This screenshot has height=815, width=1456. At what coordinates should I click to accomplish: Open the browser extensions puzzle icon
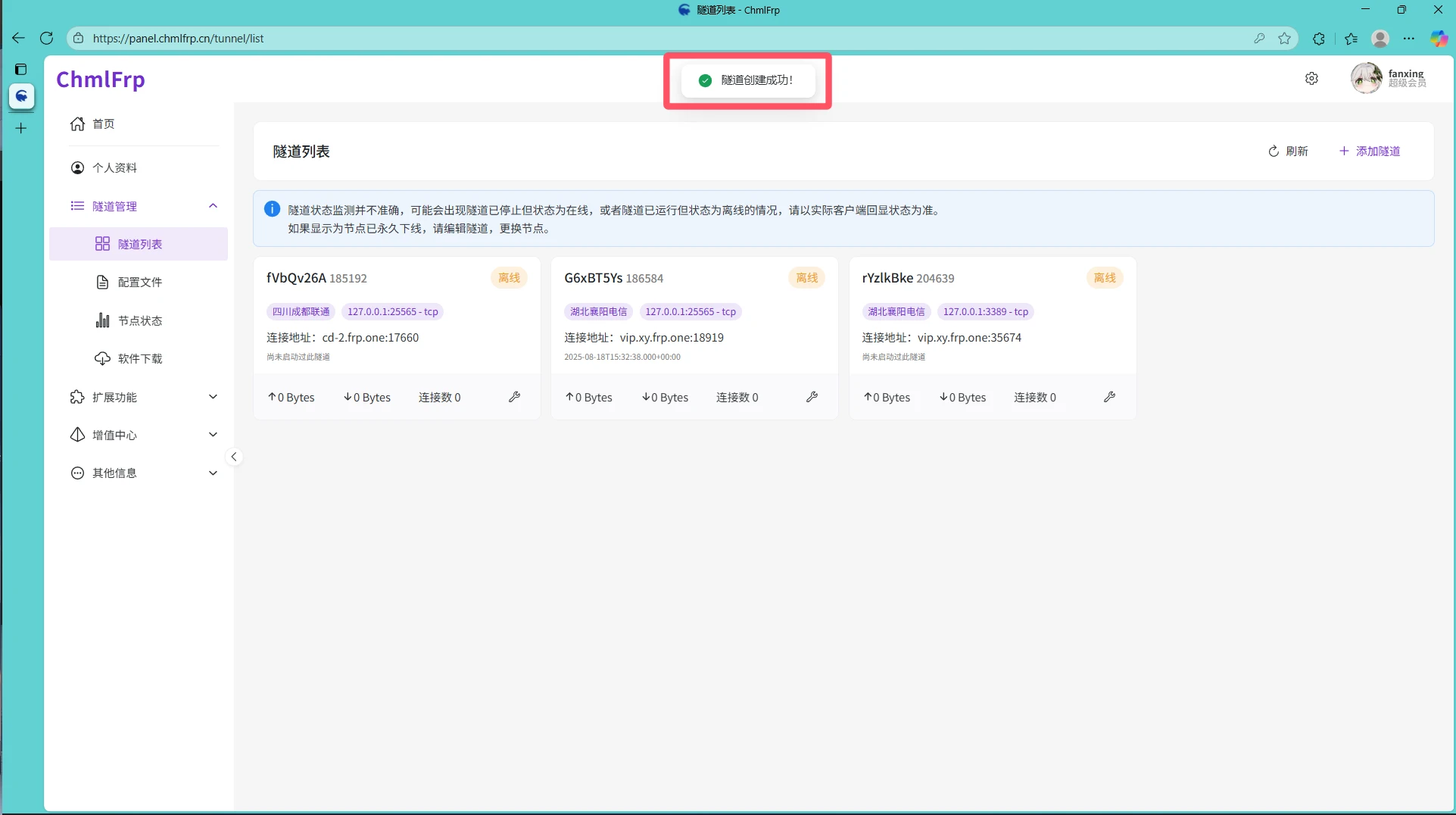click(x=1318, y=38)
